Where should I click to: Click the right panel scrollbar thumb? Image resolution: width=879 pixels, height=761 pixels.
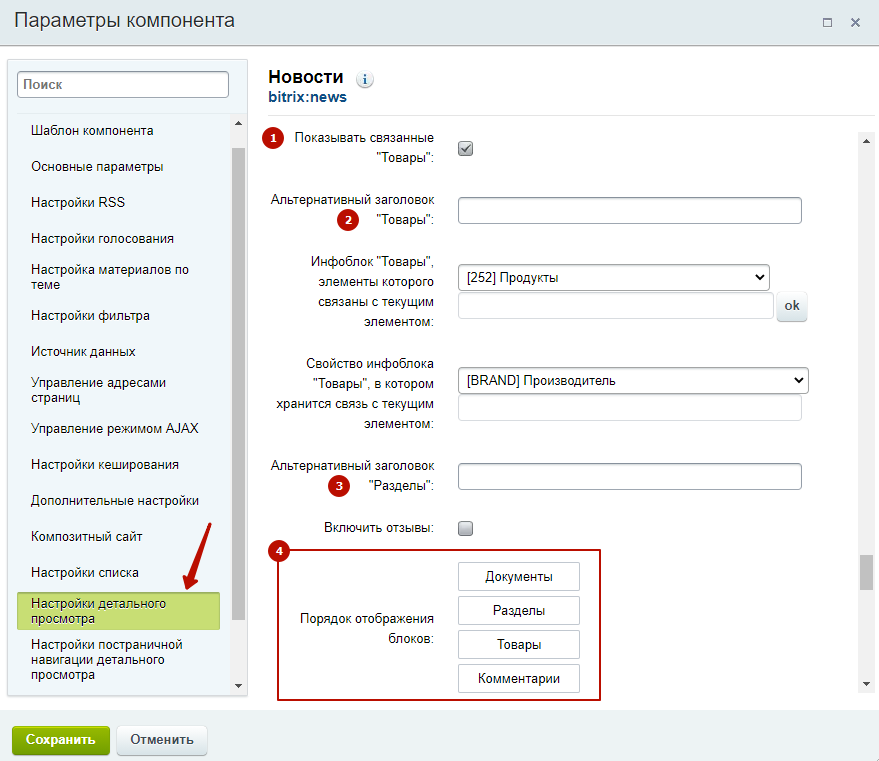(866, 572)
